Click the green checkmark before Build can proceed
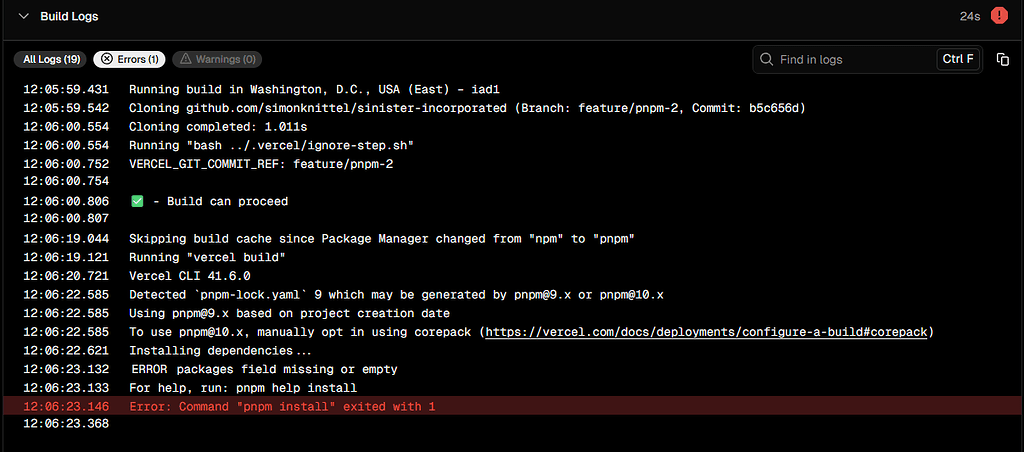The height and width of the screenshot is (452, 1024). click(137, 201)
